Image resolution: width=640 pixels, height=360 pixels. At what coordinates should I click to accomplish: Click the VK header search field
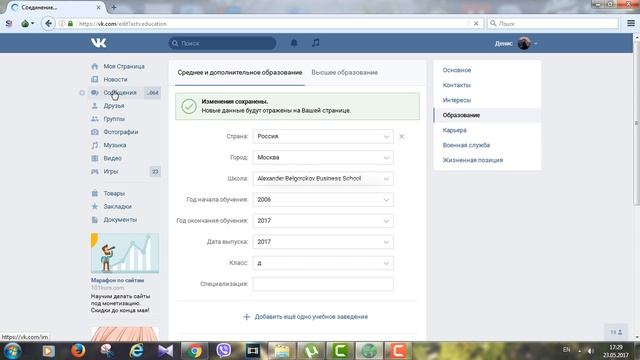pyautogui.click(x=222, y=43)
